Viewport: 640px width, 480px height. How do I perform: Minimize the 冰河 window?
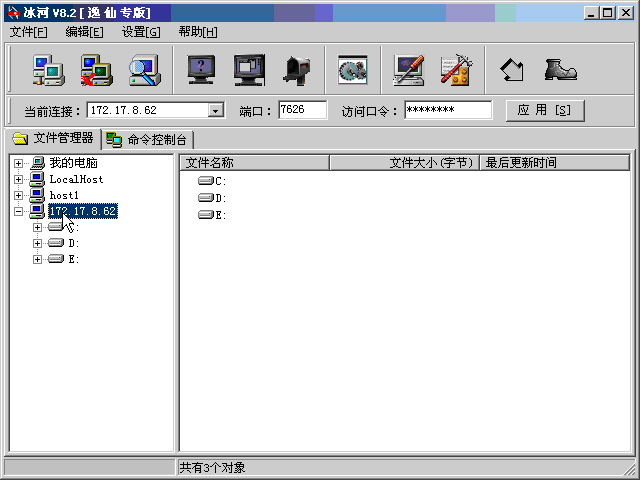click(591, 13)
